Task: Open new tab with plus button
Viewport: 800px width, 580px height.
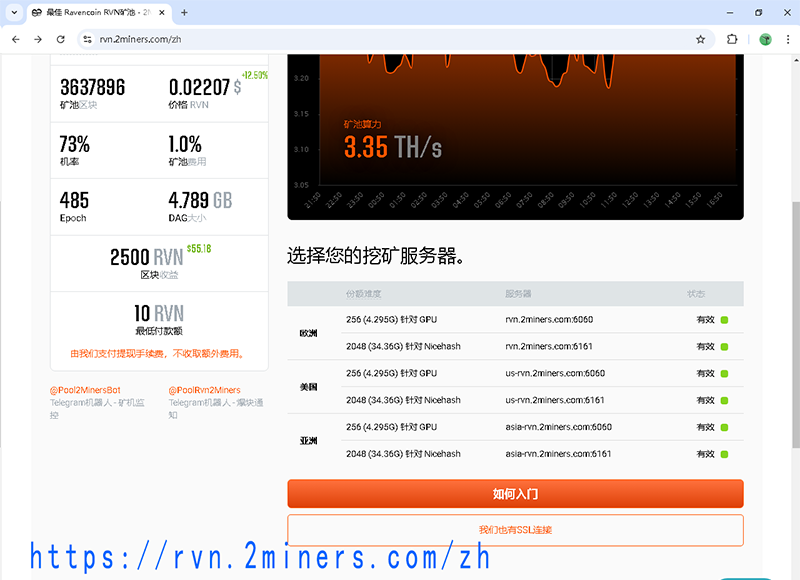Action: (x=184, y=12)
